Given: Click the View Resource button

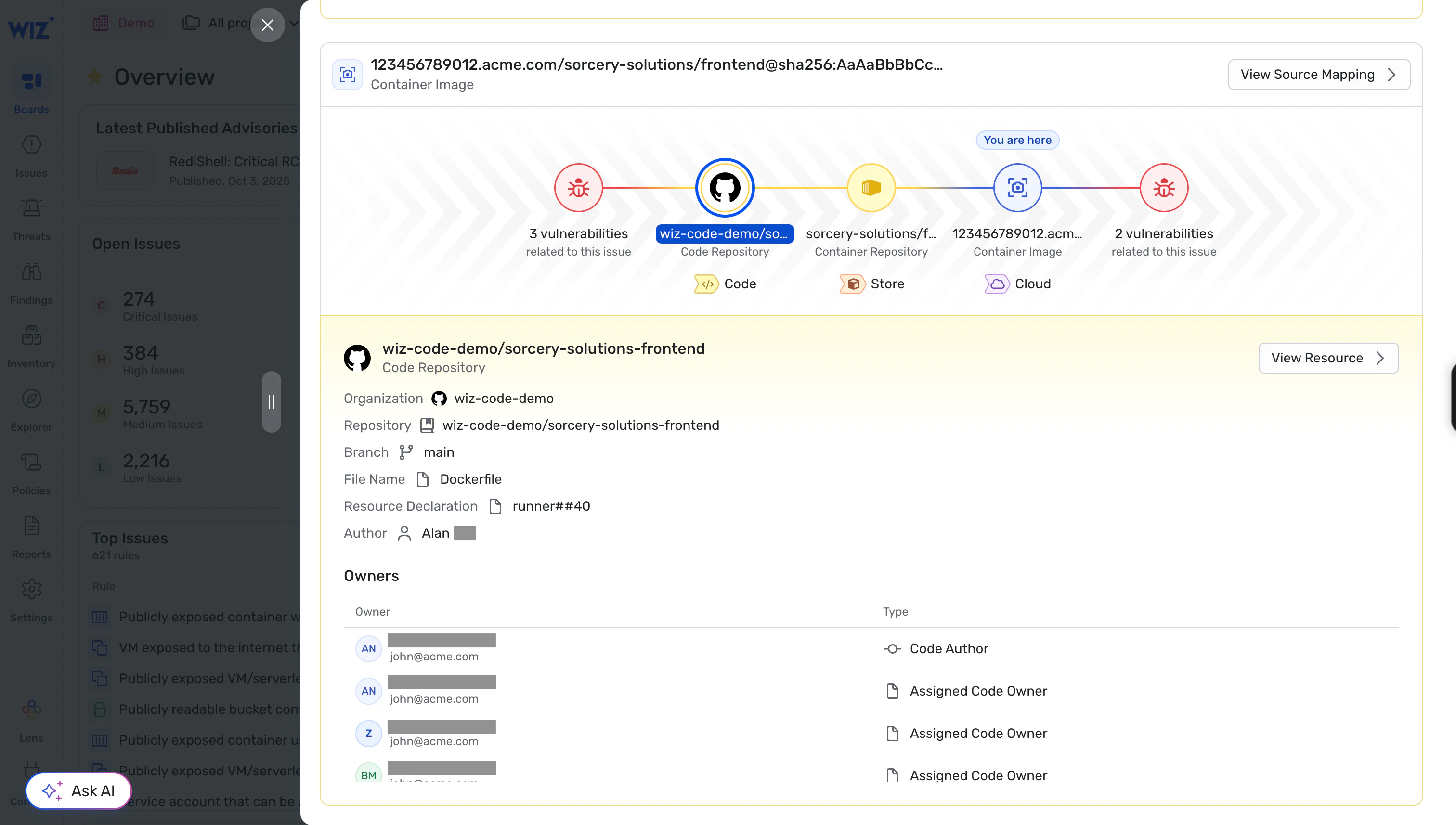Looking at the screenshot, I should [x=1328, y=358].
